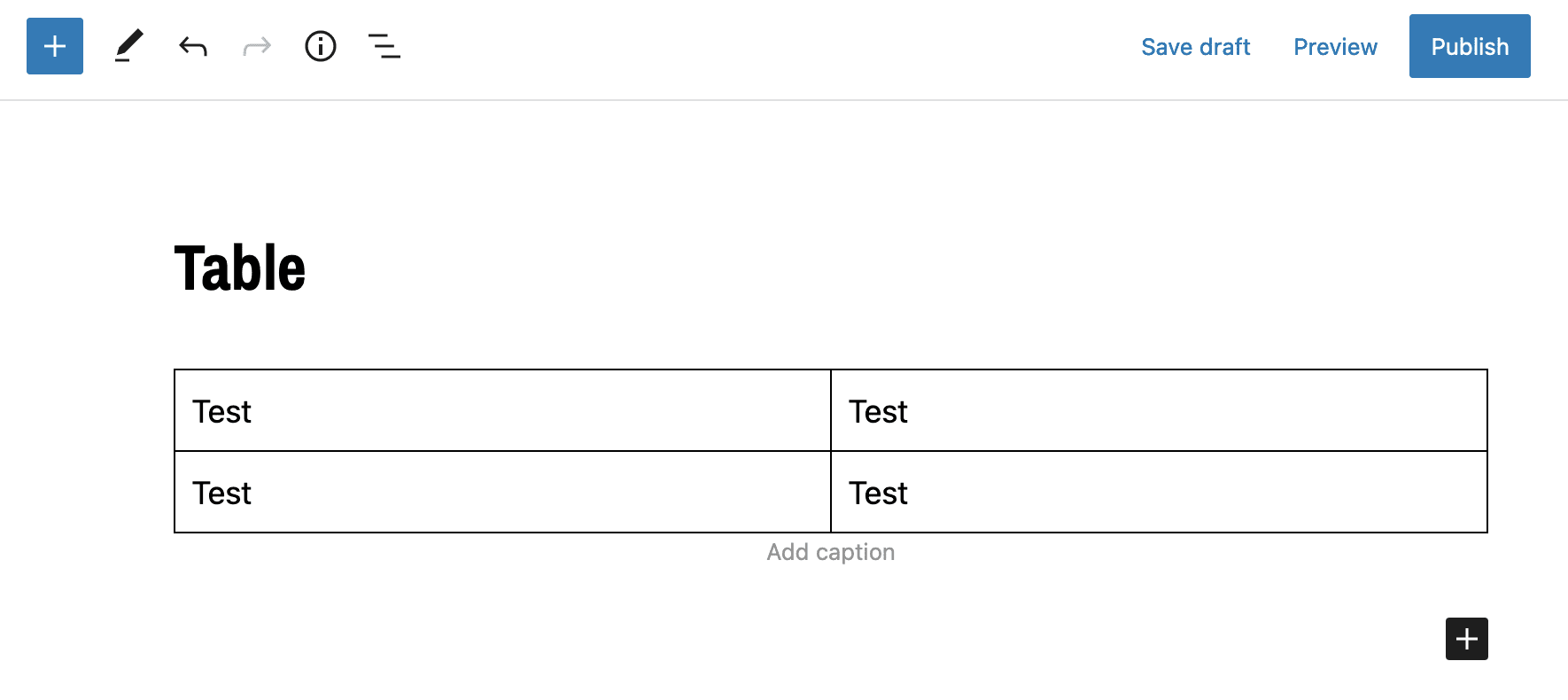Open document Details with the info icon
The width and height of the screenshot is (1568, 700).
(321, 46)
